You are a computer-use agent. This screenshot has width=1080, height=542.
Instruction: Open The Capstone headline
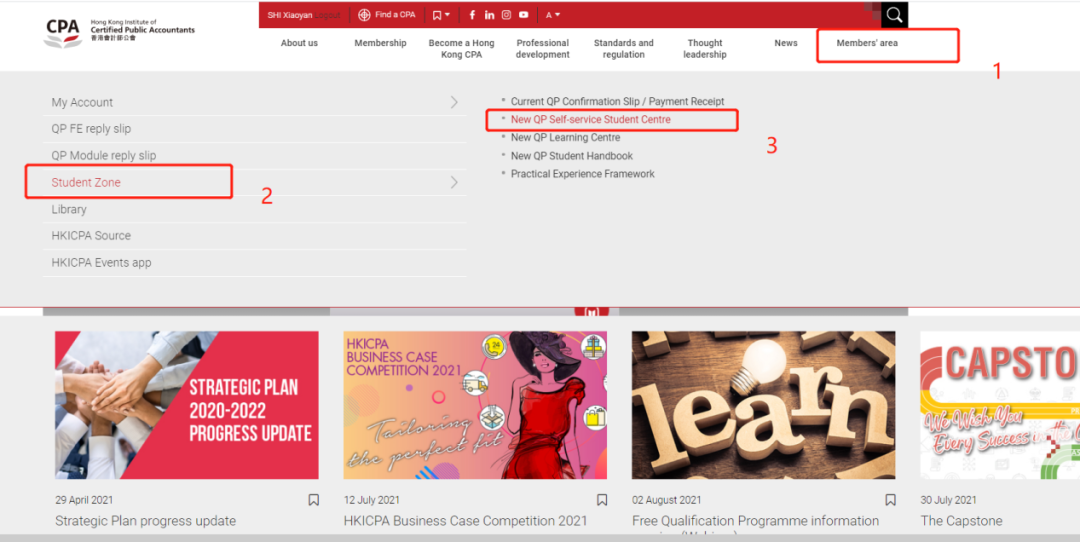pos(962,521)
